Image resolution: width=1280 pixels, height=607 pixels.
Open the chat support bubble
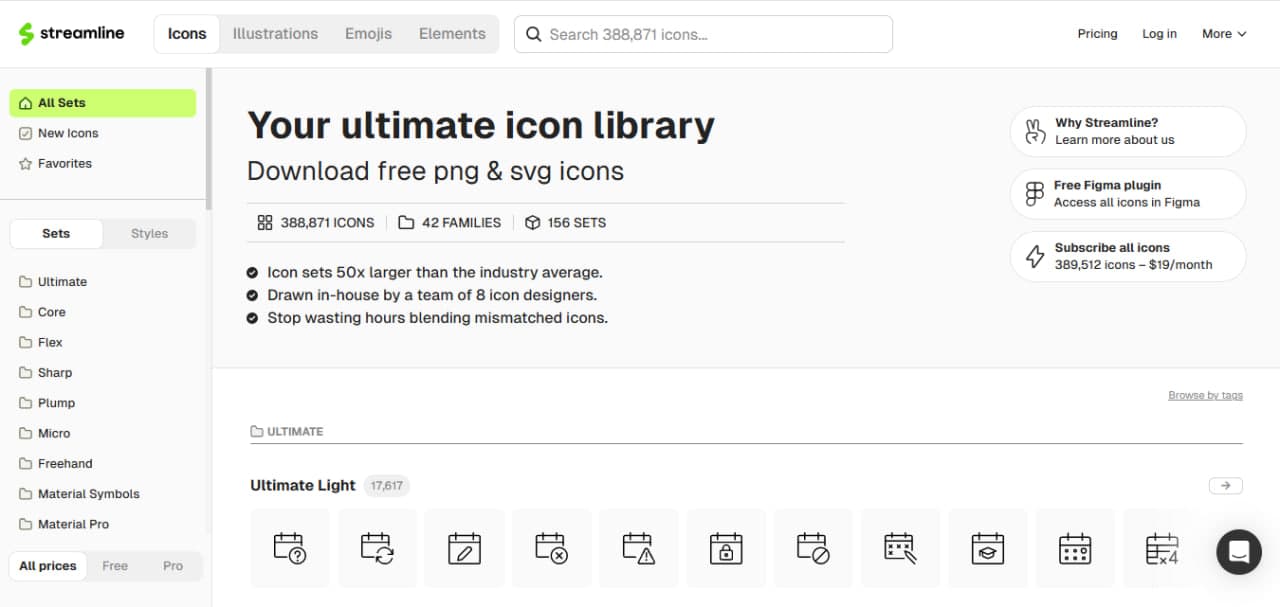(x=1239, y=552)
